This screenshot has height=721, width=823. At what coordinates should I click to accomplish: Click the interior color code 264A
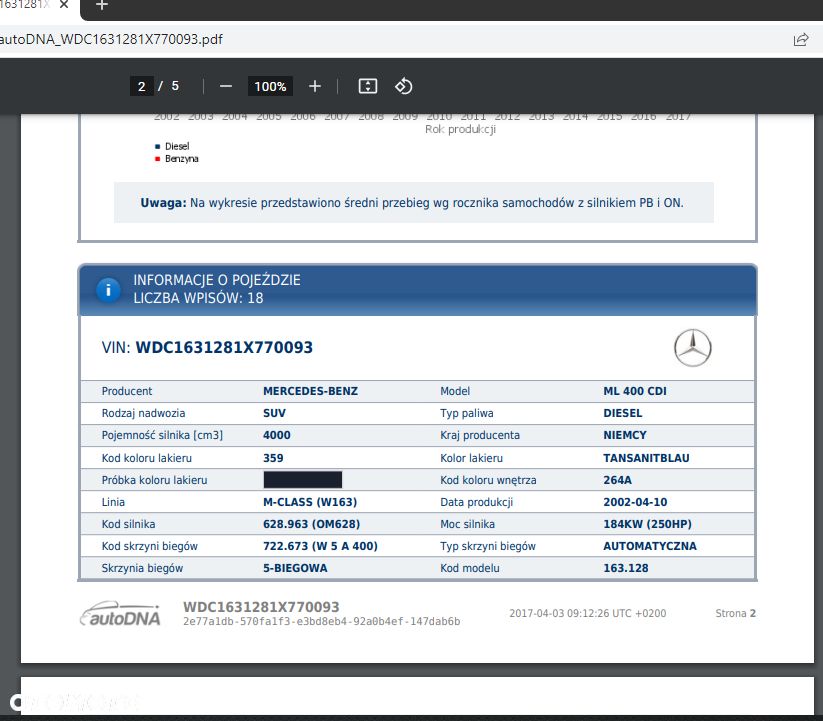point(617,480)
